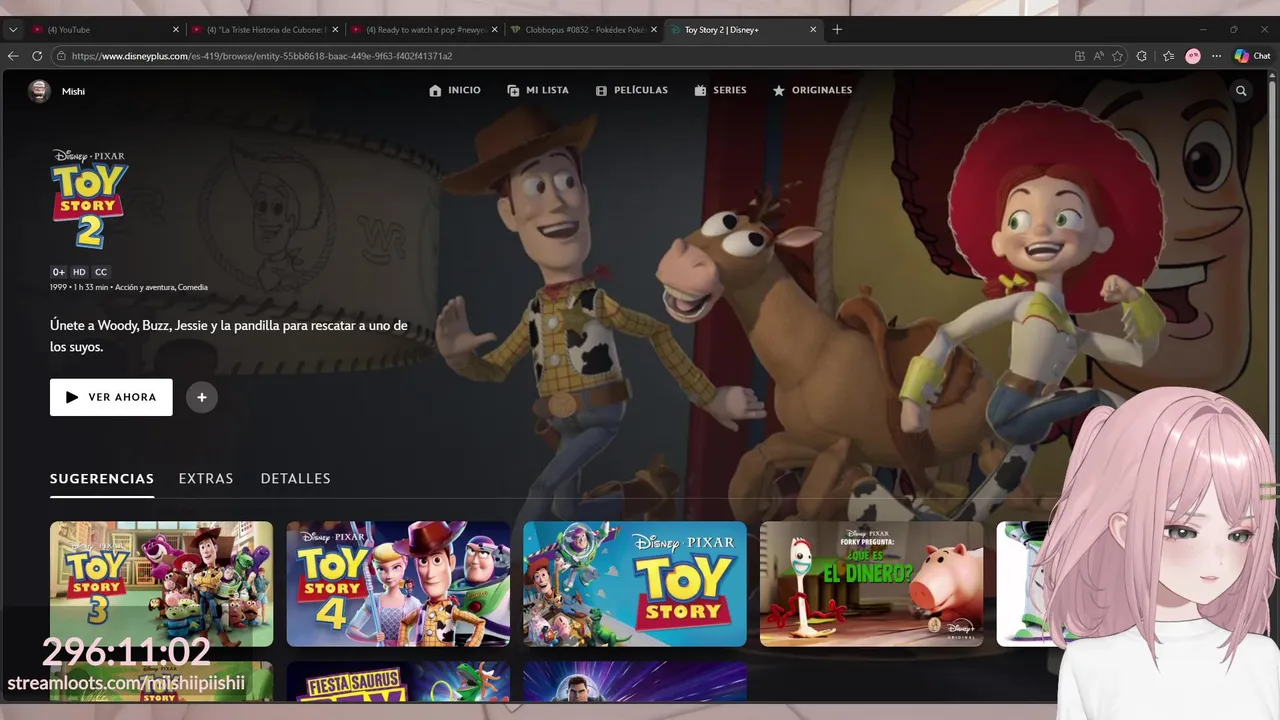Image resolution: width=1280 pixels, height=720 pixels.
Task: Browse Películas section
Action: click(x=631, y=90)
